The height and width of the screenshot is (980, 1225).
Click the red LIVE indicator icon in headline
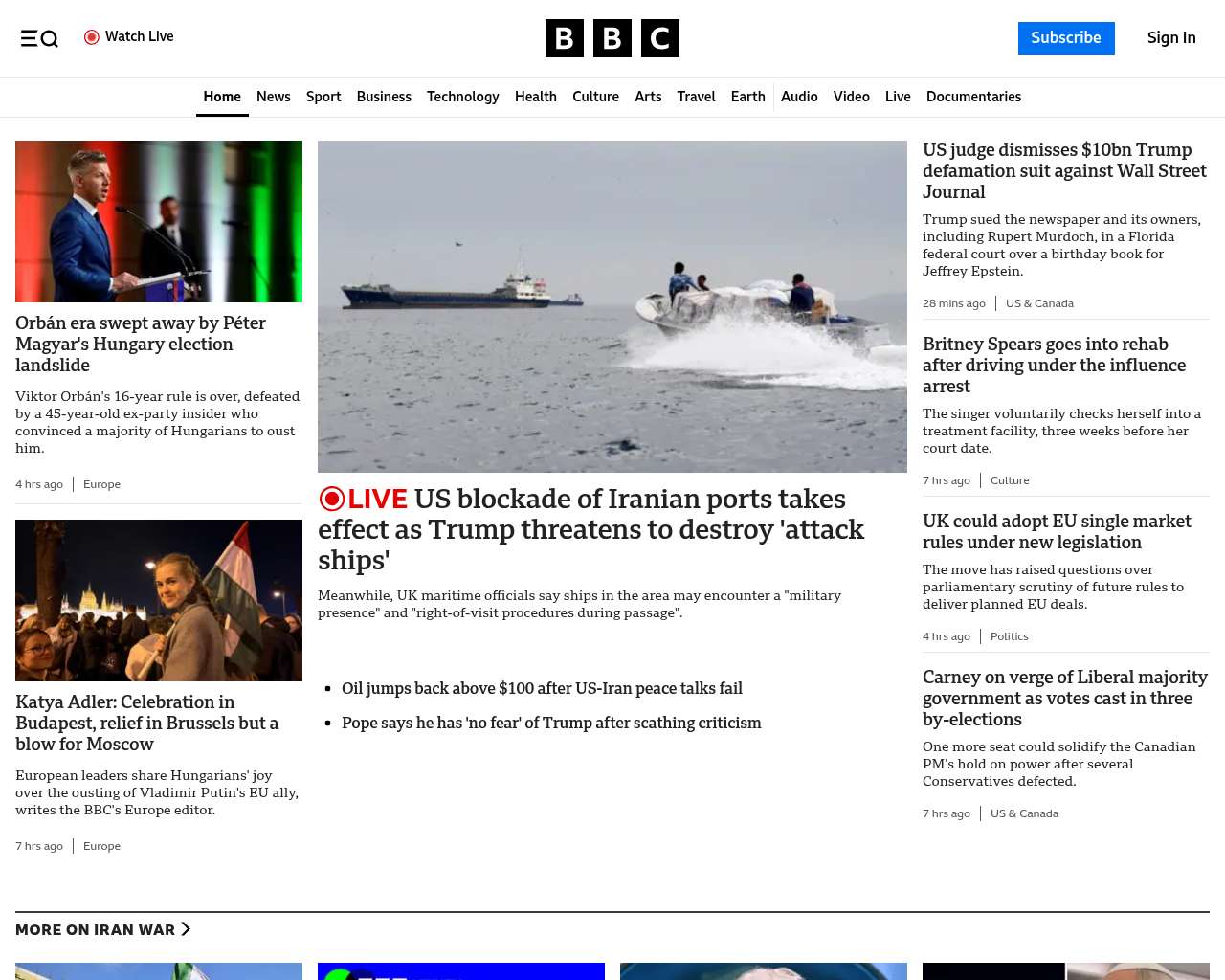(x=332, y=500)
